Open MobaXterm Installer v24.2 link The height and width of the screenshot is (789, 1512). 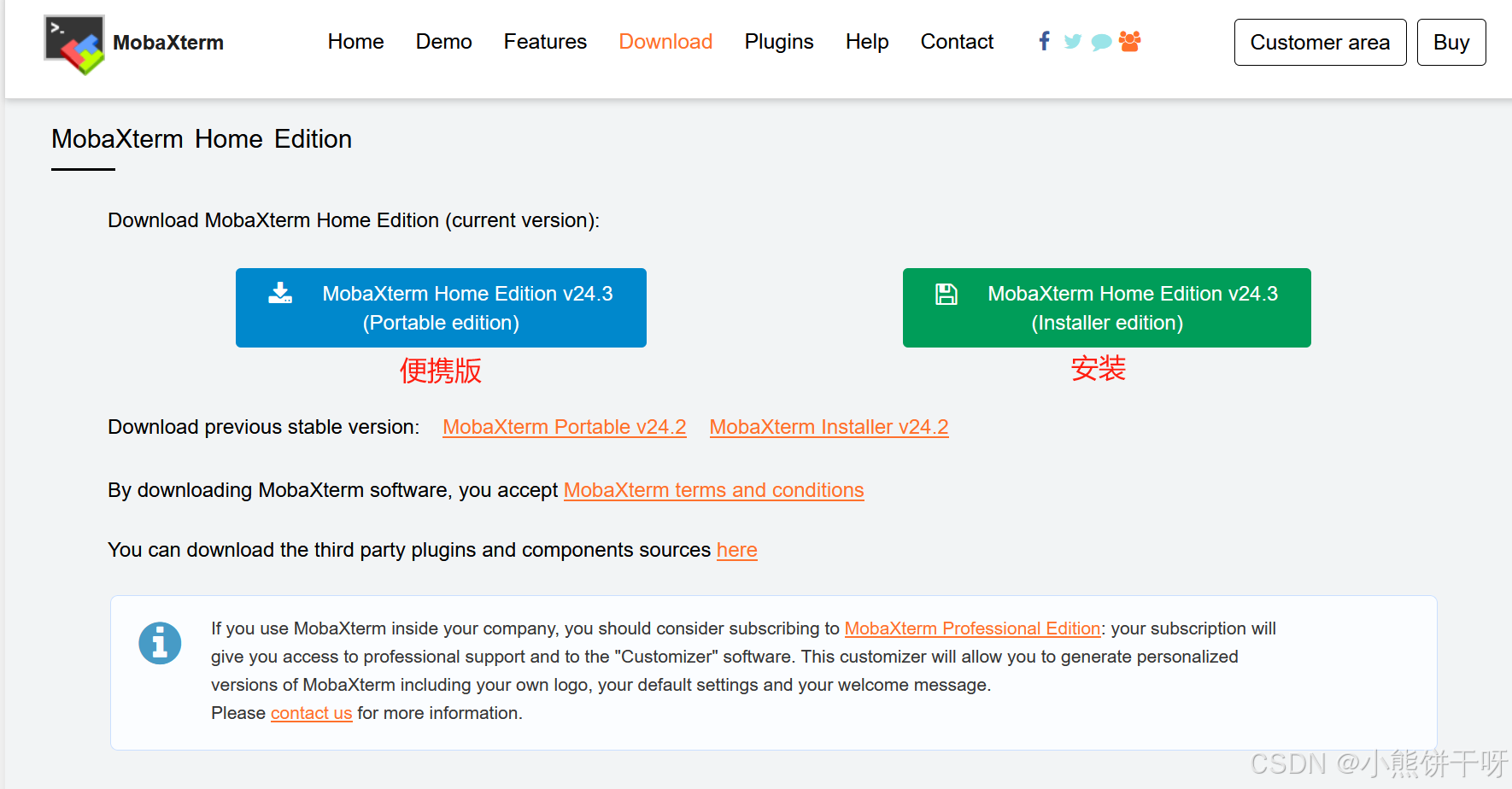click(x=829, y=427)
